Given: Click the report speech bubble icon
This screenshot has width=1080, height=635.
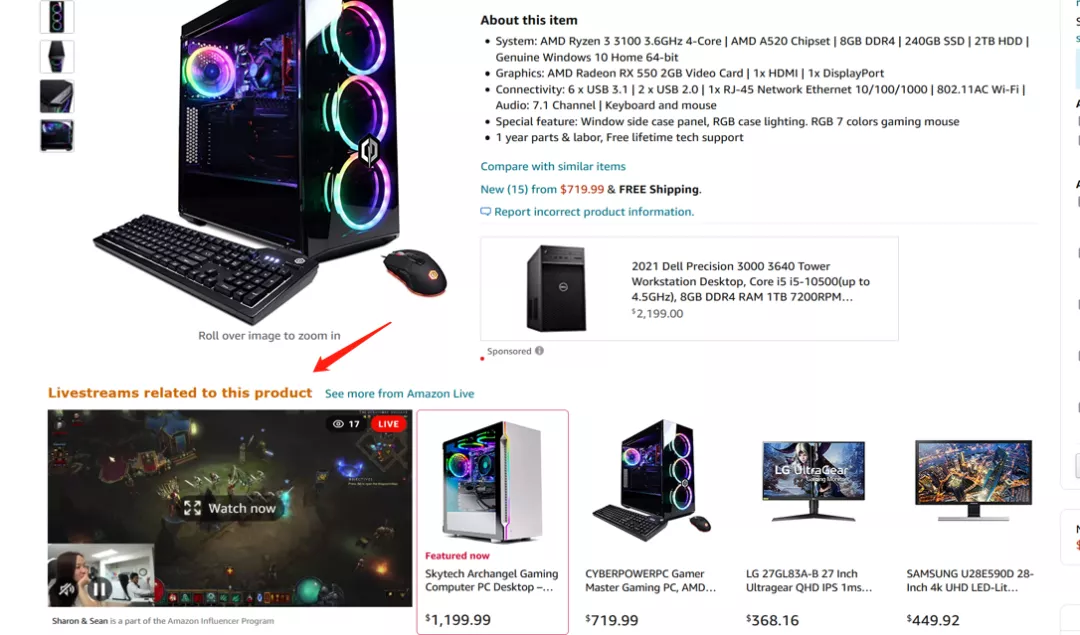Looking at the screenshot, I should coord(486,211).
